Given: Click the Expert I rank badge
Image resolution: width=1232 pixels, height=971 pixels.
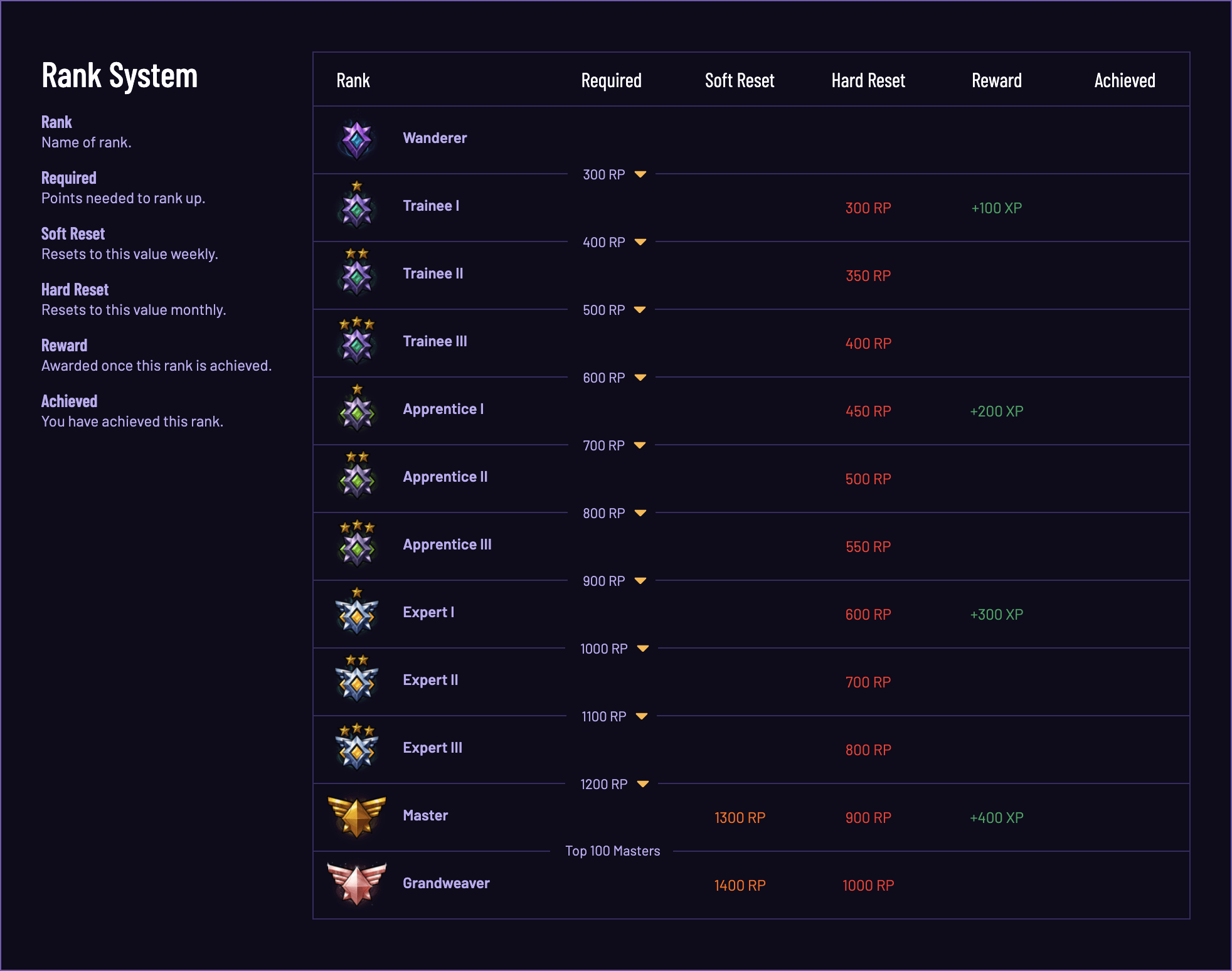Looking at the screenshot, I should coord(356,611).
